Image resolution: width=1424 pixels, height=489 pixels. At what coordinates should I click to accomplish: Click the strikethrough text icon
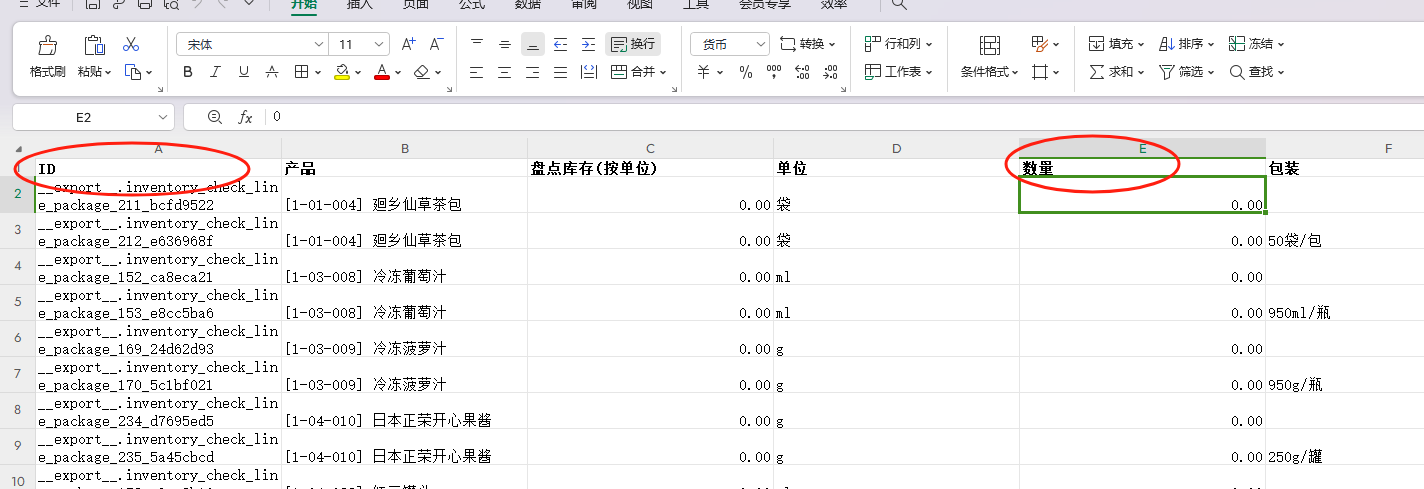271,72
